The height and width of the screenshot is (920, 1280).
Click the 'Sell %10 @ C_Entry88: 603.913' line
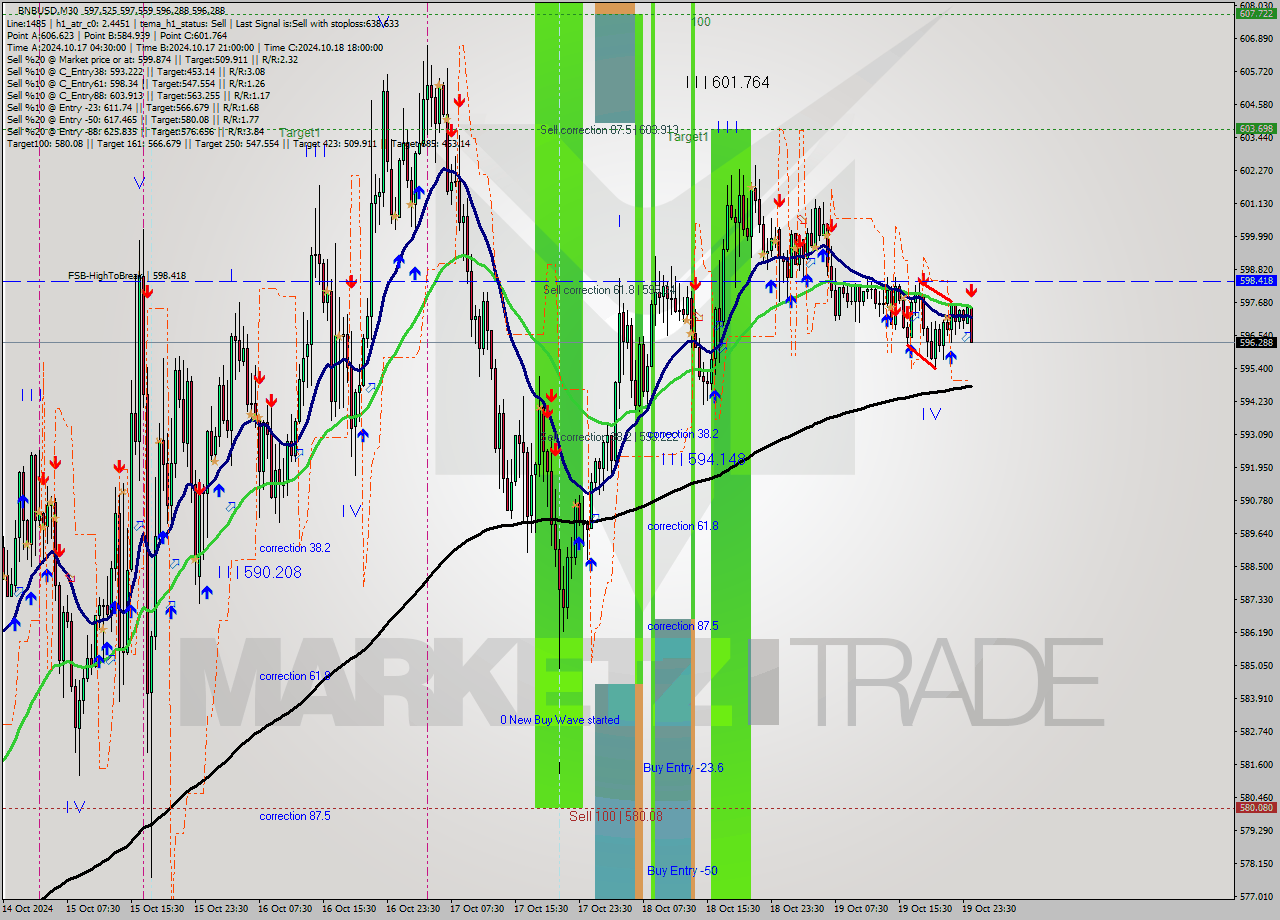pyautogui.click(x=138, y=95)
